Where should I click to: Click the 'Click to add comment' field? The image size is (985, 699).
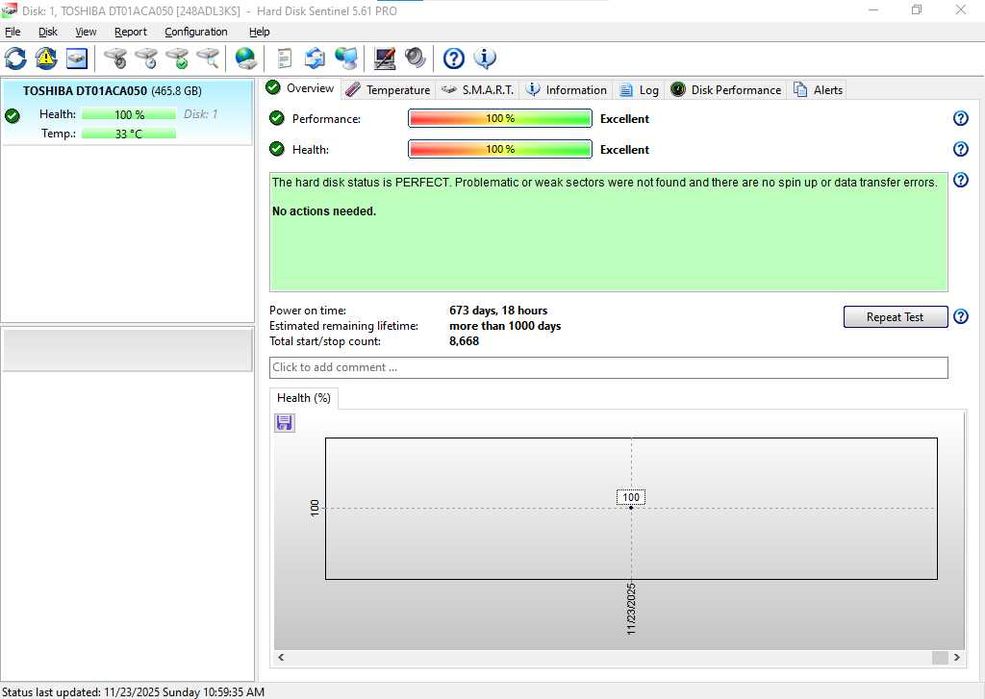pos(608,367)
